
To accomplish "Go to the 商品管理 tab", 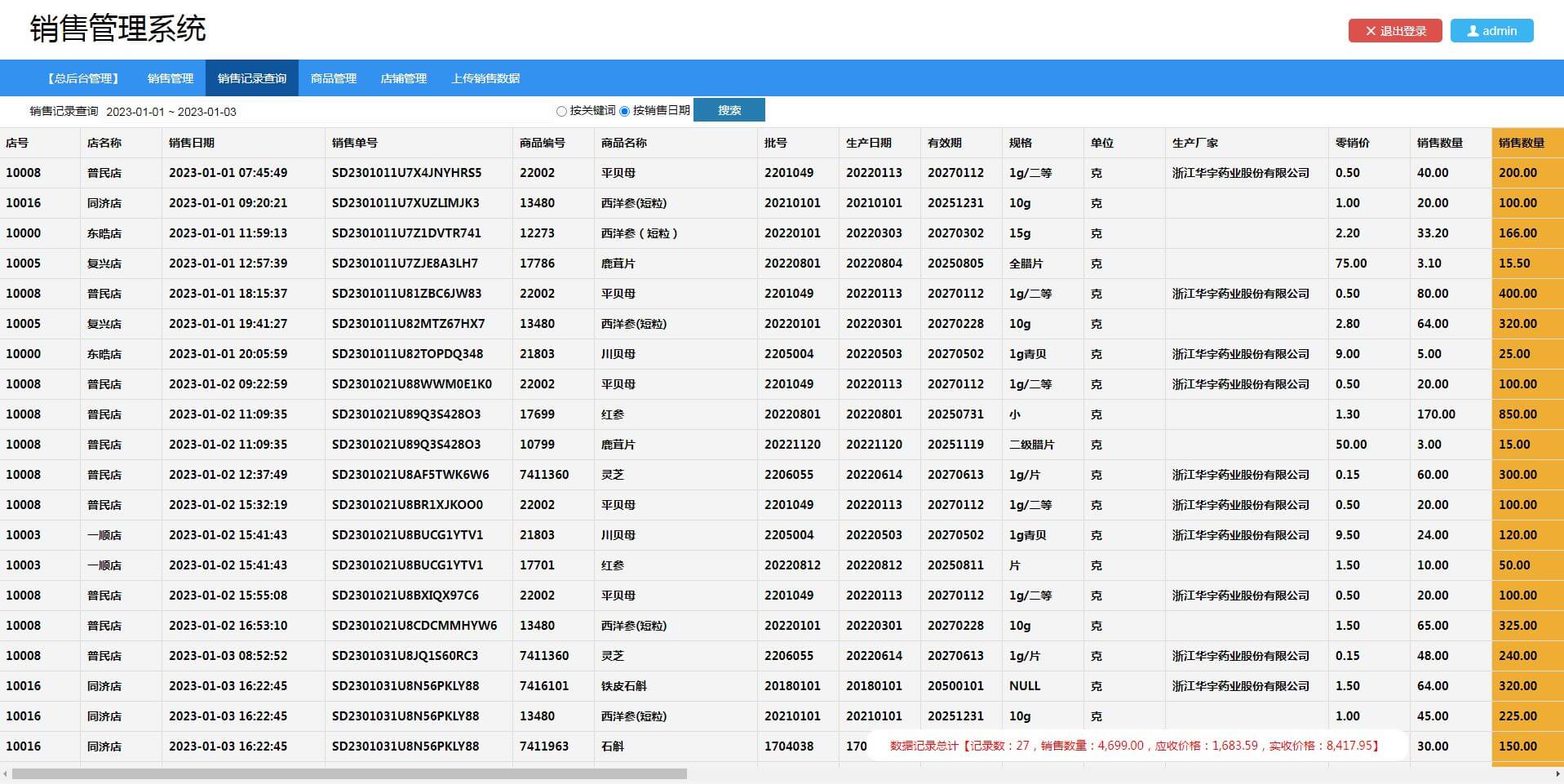I will (334, 78).
